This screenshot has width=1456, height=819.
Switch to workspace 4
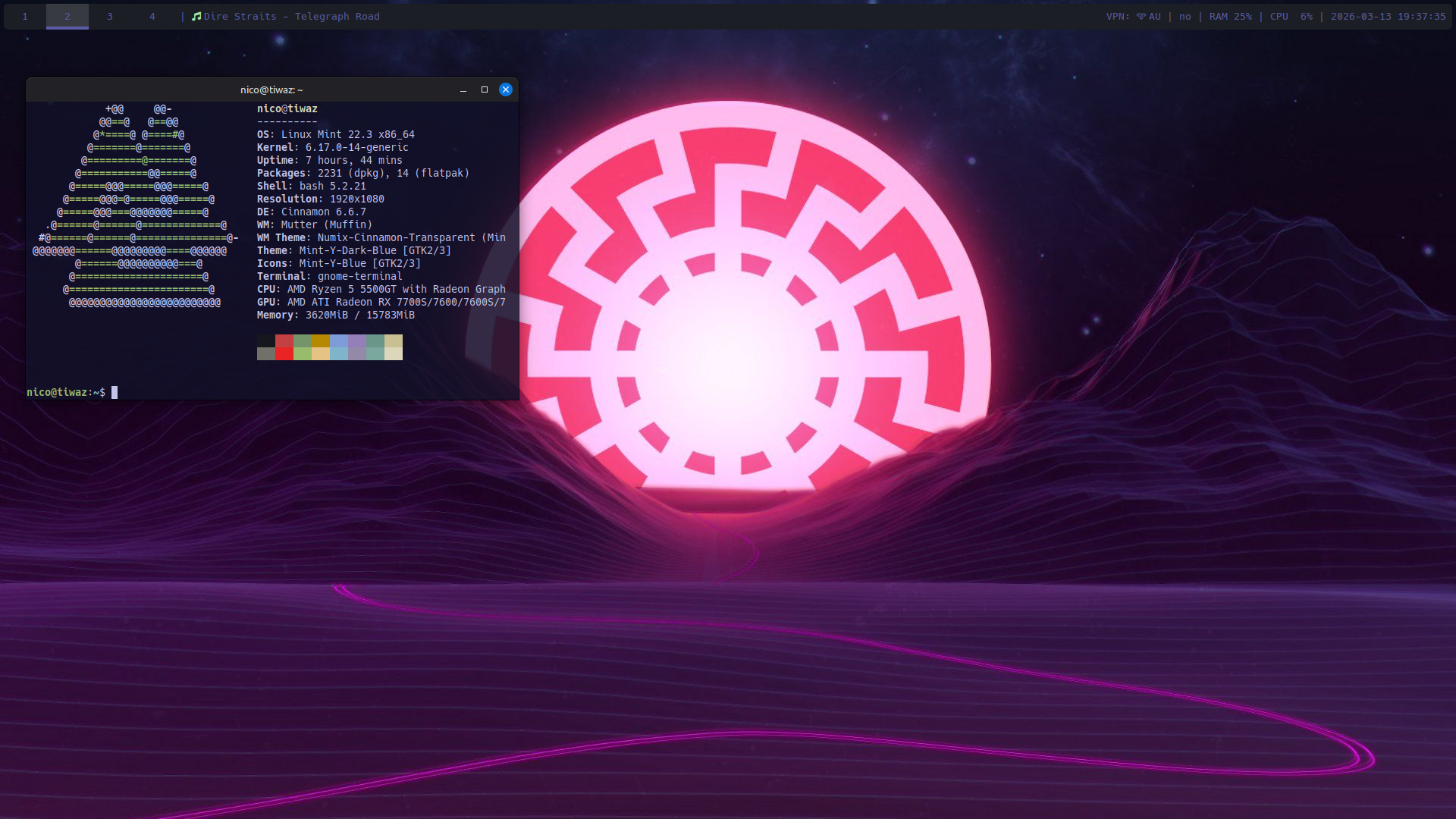[x=152, y=17]
